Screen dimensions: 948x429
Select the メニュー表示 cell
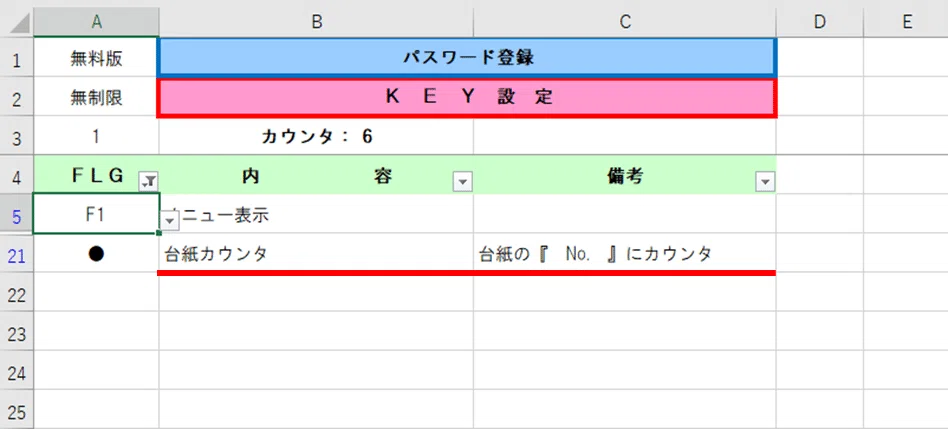[316, 214]
